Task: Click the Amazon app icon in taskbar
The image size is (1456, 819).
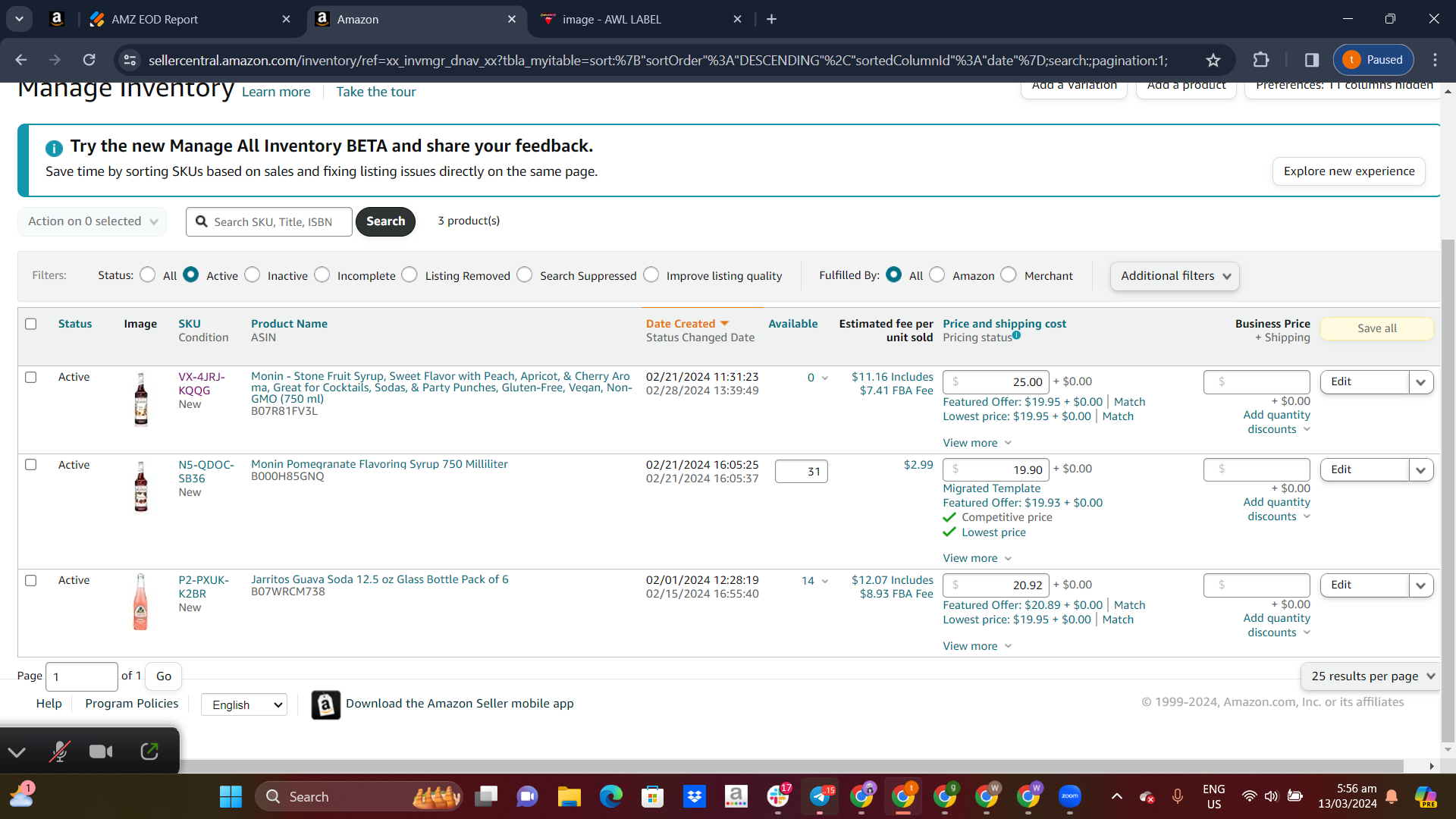Action: tap(736, 797)
